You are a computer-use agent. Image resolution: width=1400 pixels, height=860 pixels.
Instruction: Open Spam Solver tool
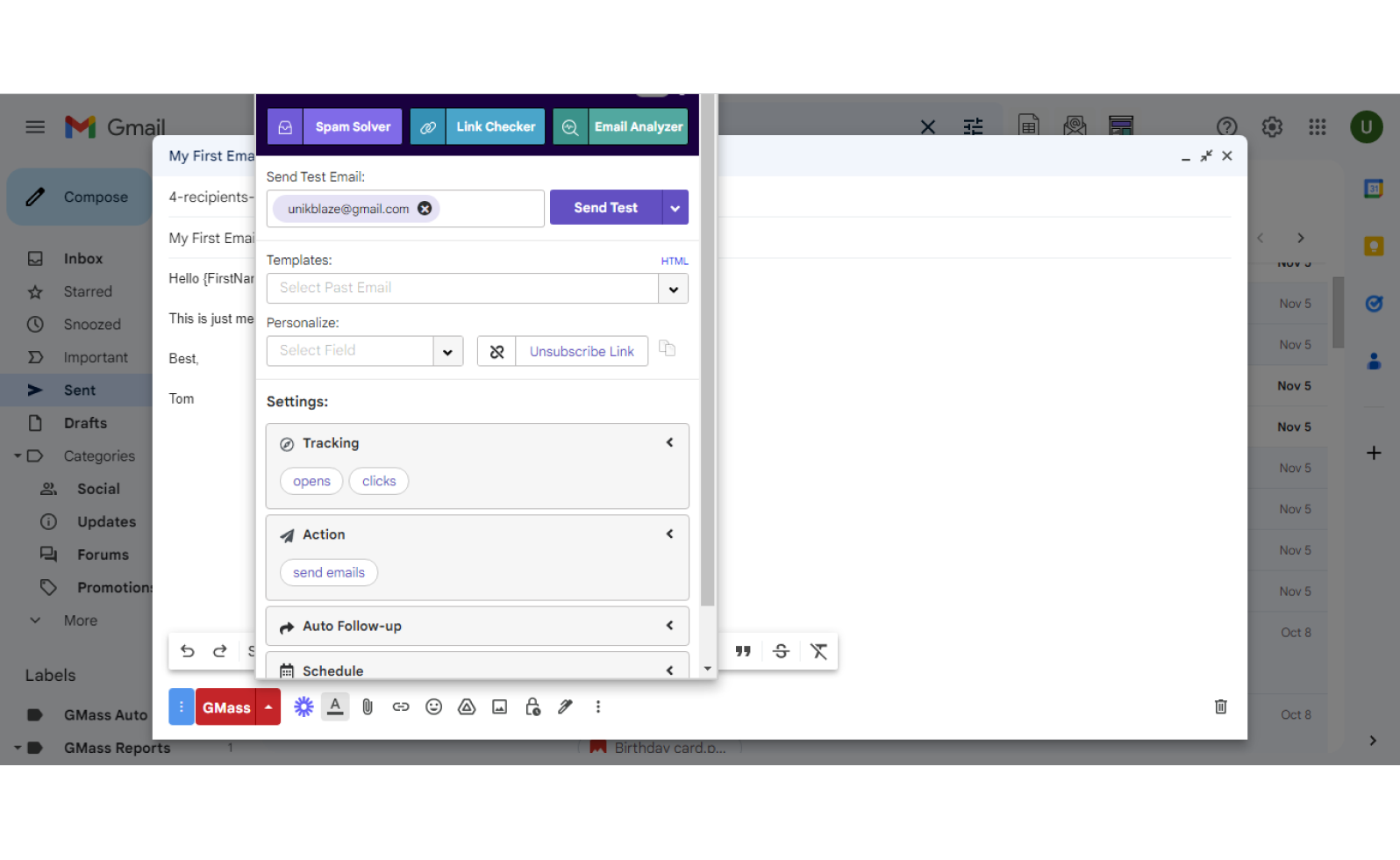335,126
